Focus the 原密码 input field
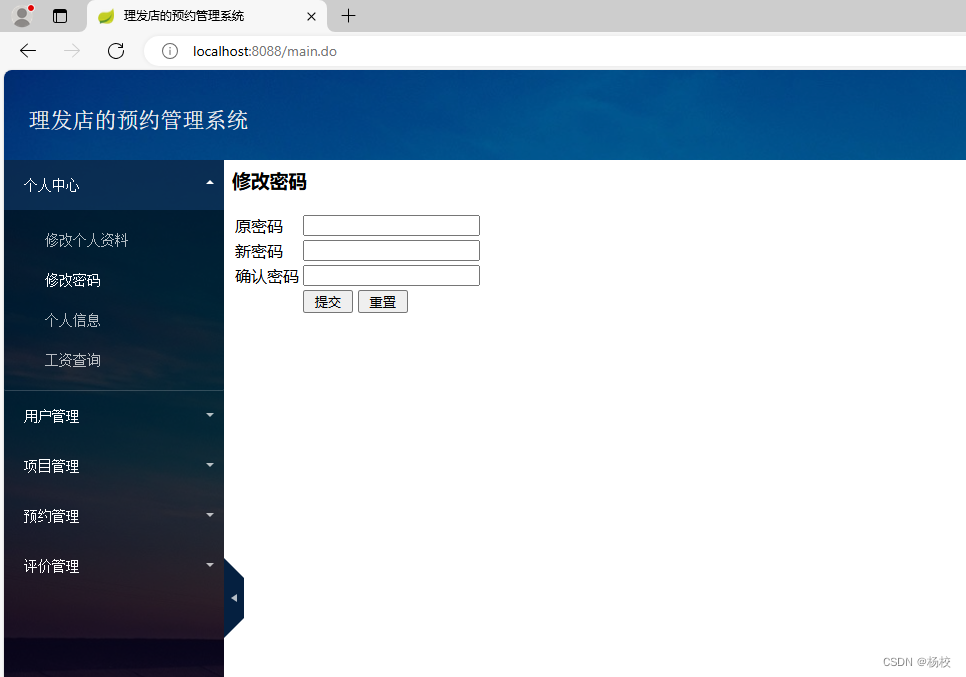966x677 pixels. [x=391, y=225]
